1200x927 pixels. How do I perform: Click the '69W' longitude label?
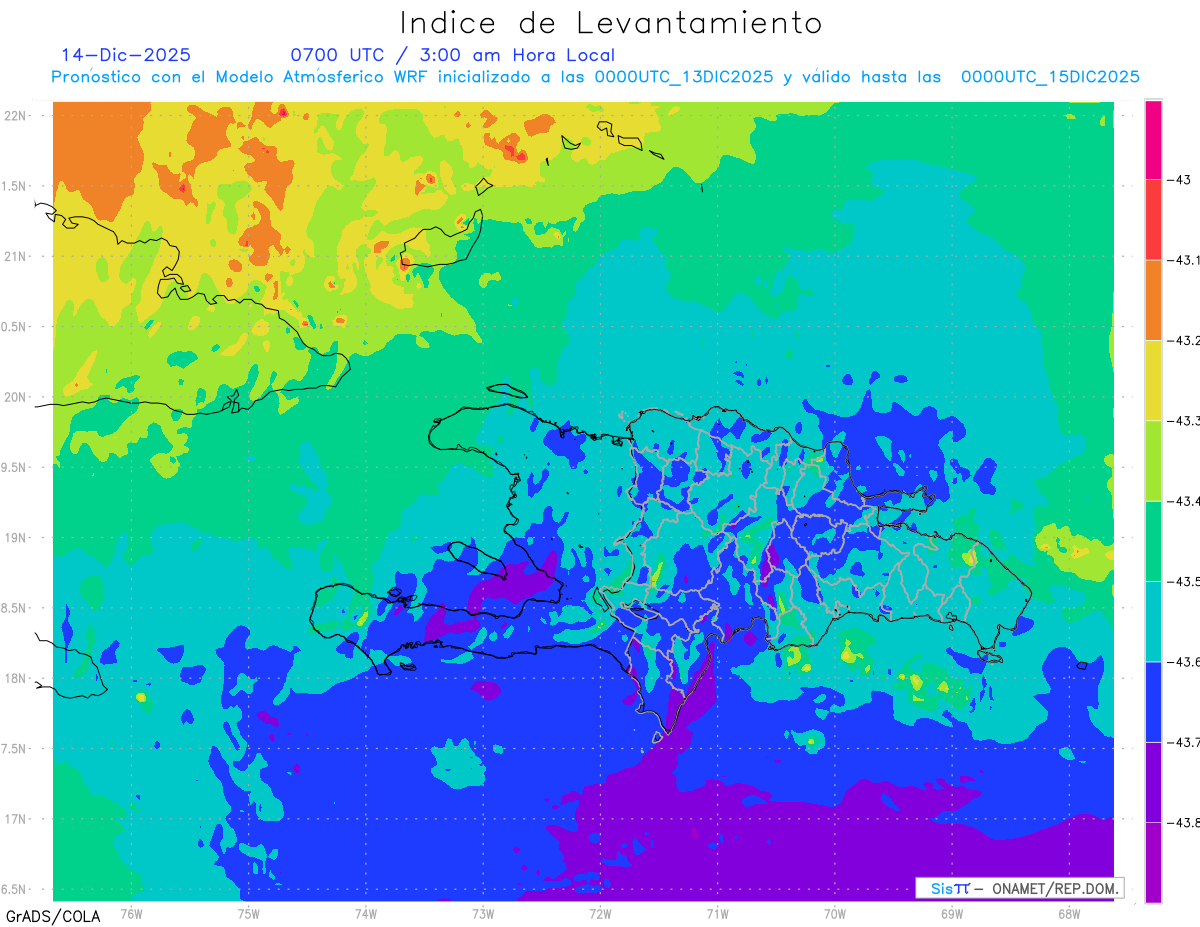coord(952,913)
